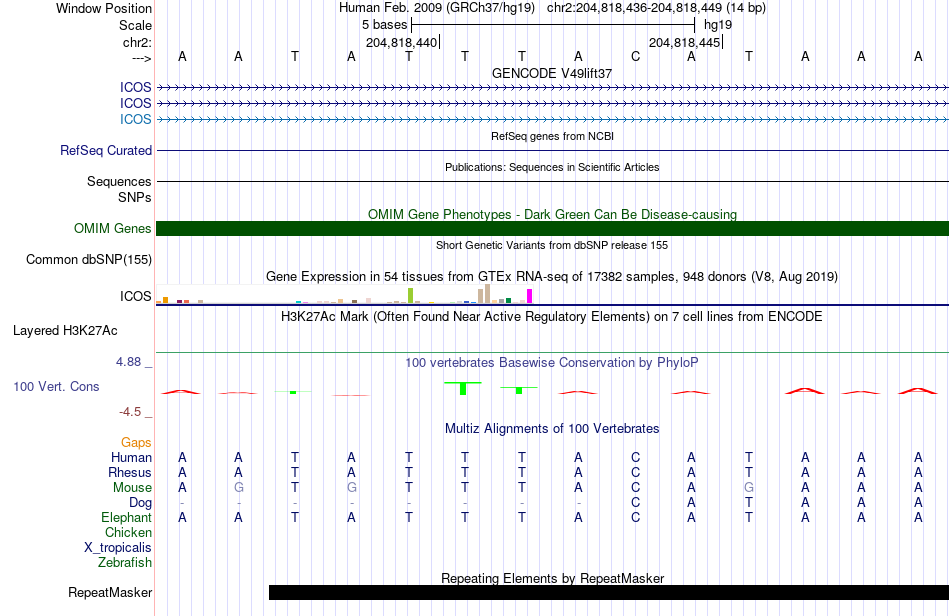Screen dimensions: 950x616
Task: Click the magenta GTEx expression bar
Action: (x=530, y=296)
